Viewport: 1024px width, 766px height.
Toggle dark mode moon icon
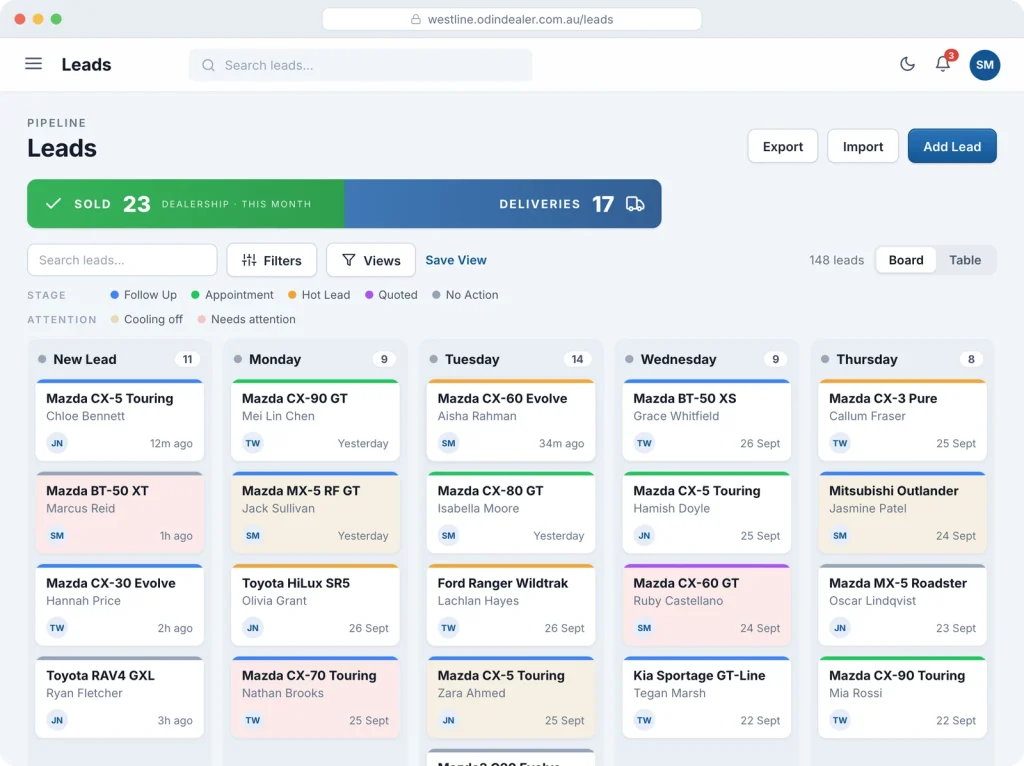coord(907,64)
